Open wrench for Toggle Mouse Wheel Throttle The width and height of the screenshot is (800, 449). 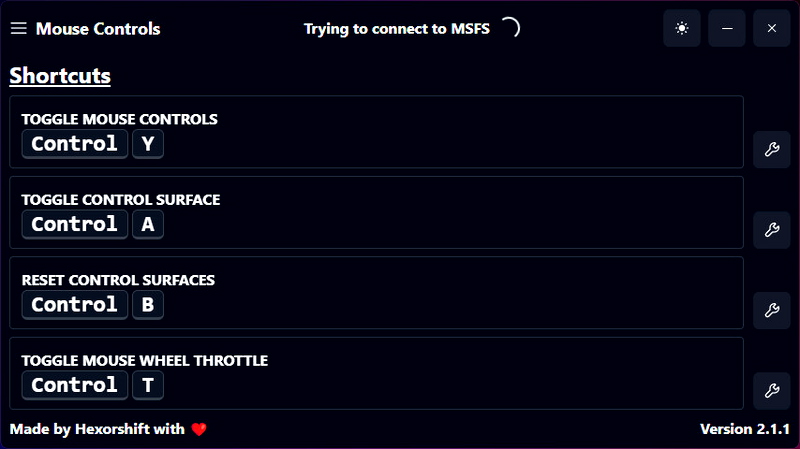click(x=771, y=390)
